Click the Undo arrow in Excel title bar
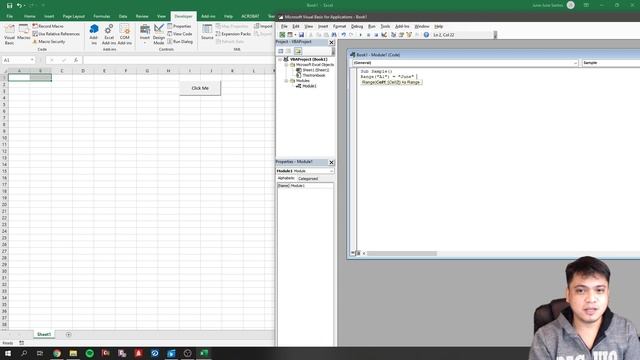Image resolution: width=640 pixels, height=360 pixels. [x=19, y=5]
